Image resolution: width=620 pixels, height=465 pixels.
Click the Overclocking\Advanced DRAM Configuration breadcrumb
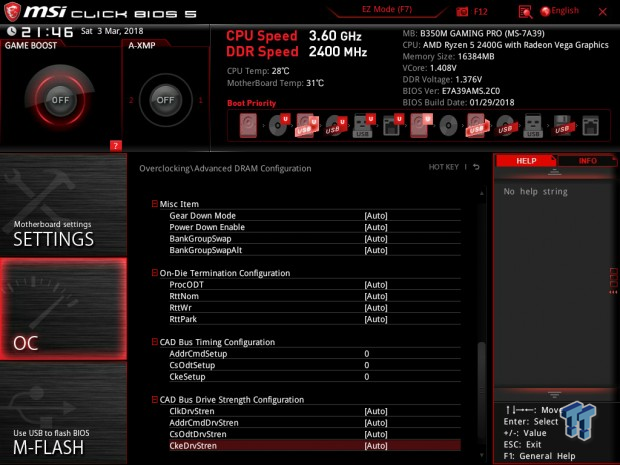[x=225, y=168]
